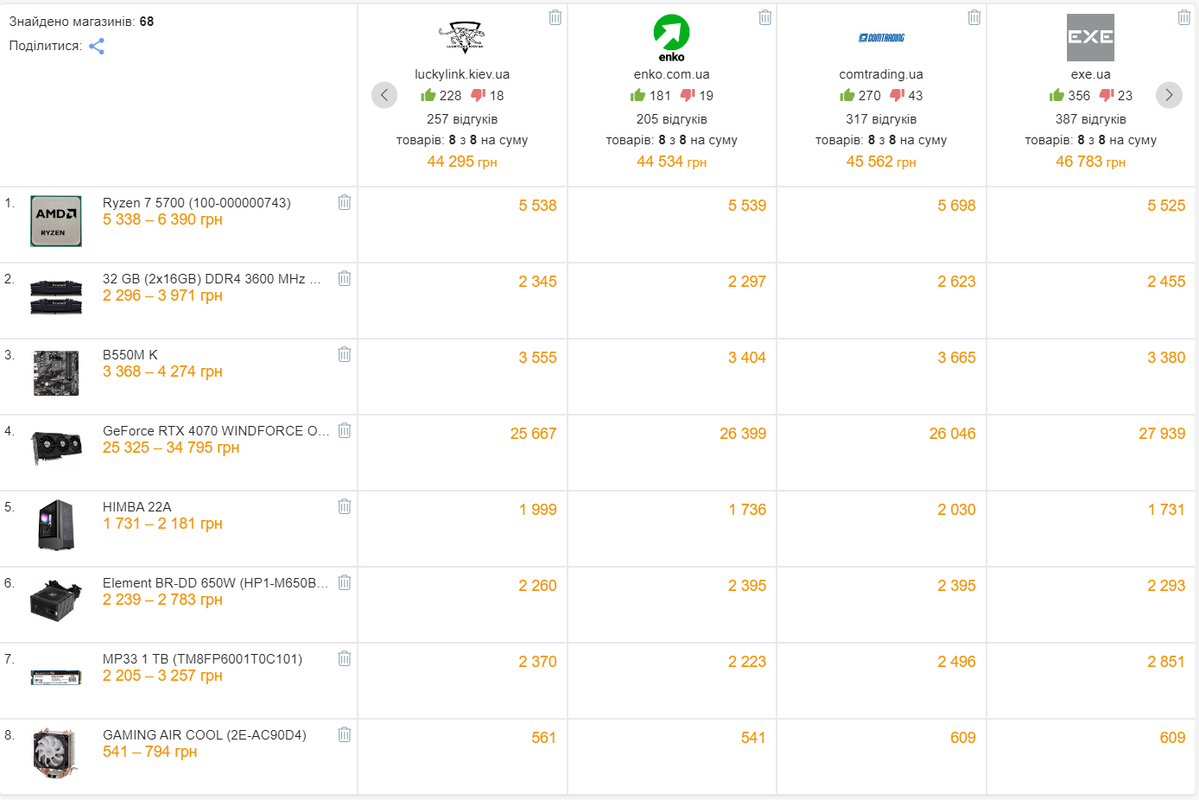Delete HIMBA 22A case from list

[345, 506]
